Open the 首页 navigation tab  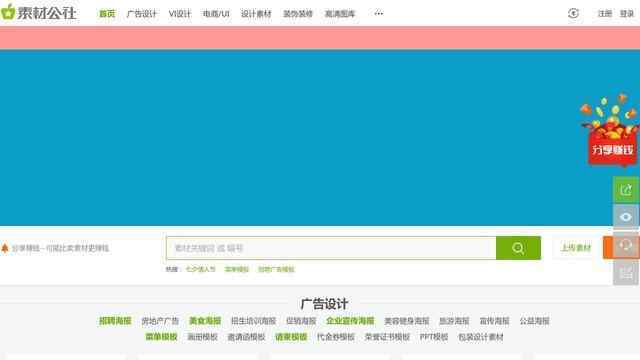point(107,14)
